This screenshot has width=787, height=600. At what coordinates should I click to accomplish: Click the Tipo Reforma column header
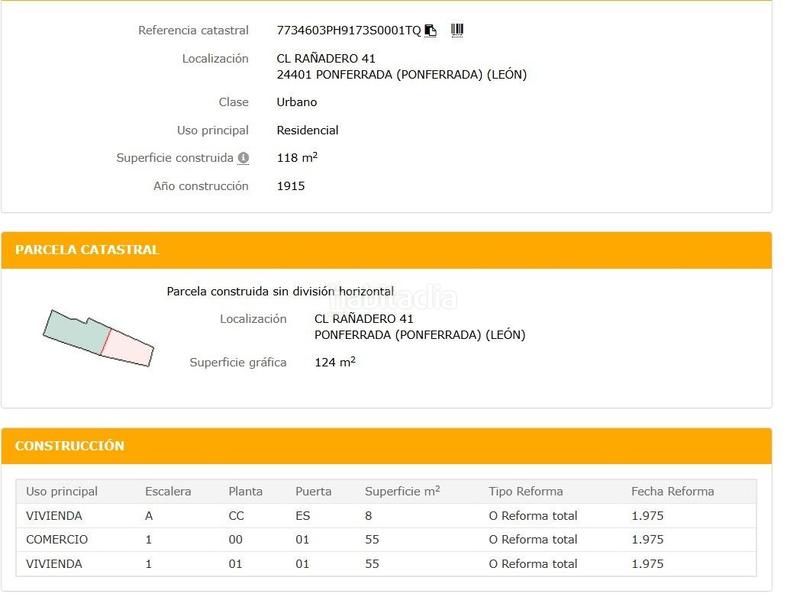(525, 492)
